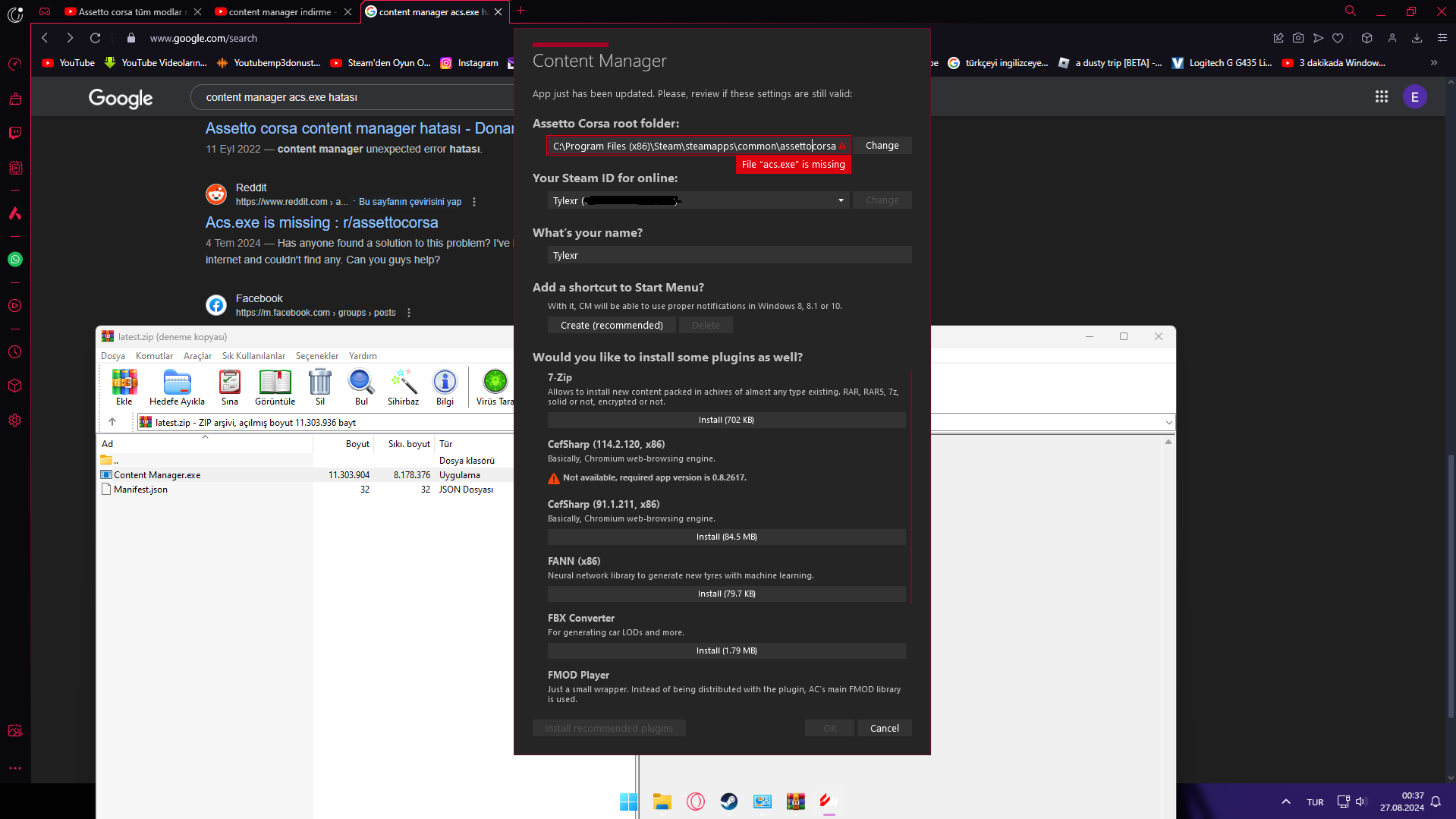Expand the WinRAR archive path dropdown
1456x819 pixels.
point(1168,423)
